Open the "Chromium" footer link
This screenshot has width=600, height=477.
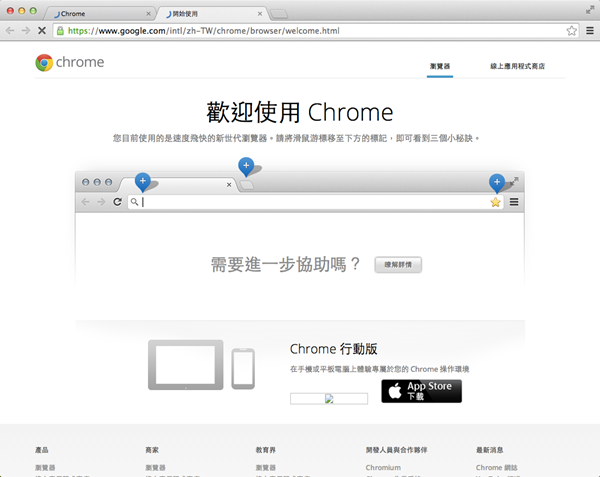383,467
